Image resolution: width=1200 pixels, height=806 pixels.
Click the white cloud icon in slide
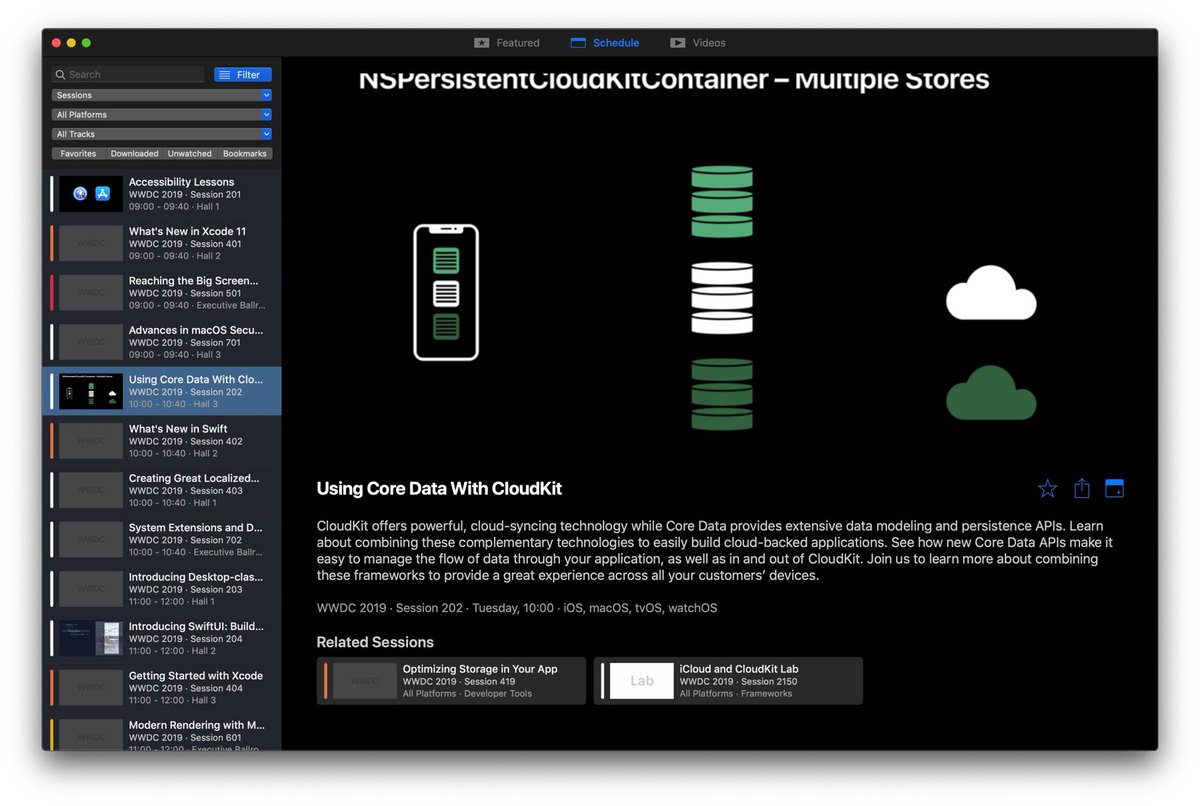tap(991, 293)
